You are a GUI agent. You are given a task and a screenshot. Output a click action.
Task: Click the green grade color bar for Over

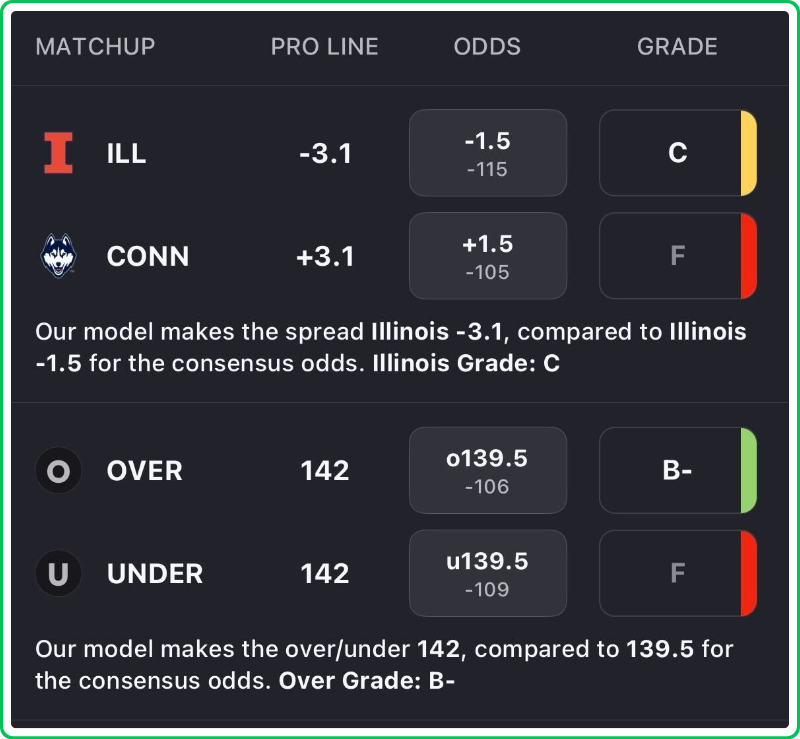pyautogui.click(x=748, y=470)
